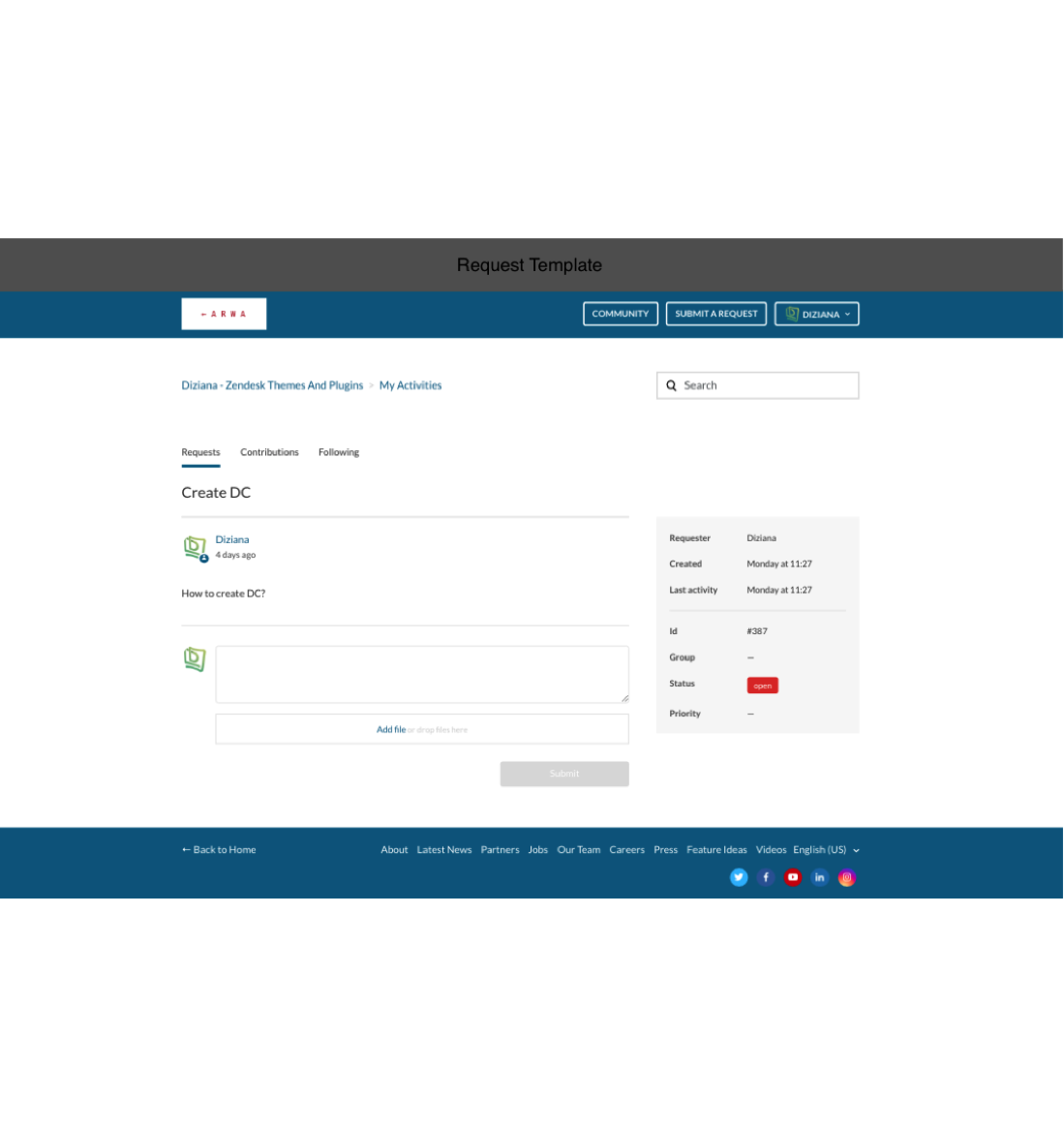This screenshot has width=1064, height=1128.
Task: Switch to the Contributions tab
Action: [269, 452]
